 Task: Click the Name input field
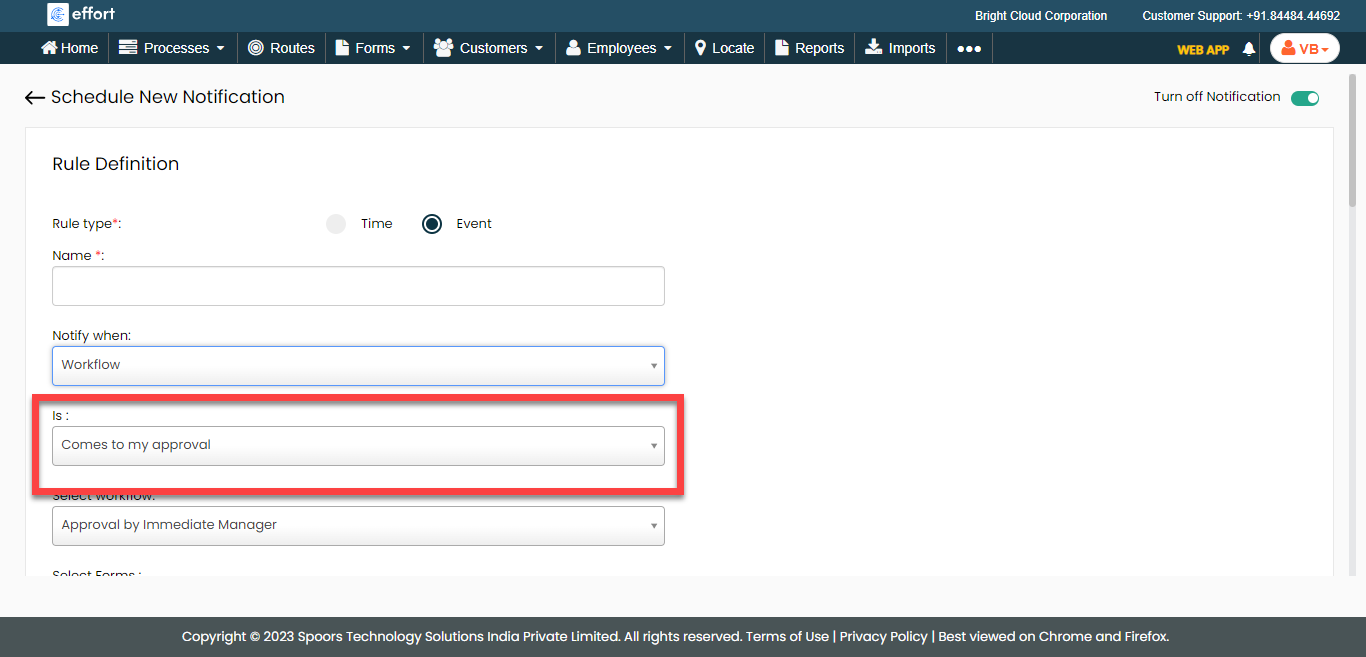point(358,286)
